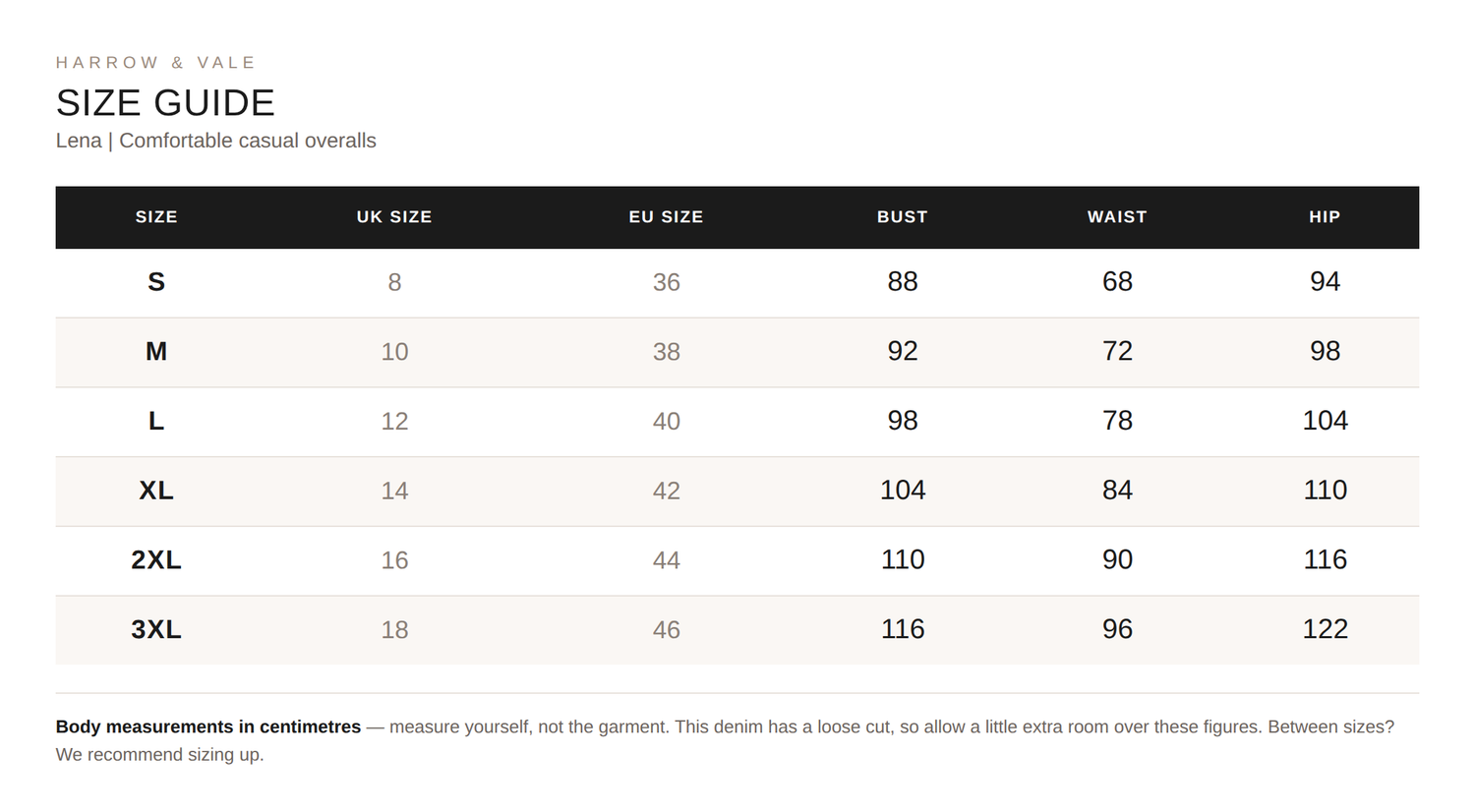
Task: Select the 3XL size row label
Action: pos(156,629)
